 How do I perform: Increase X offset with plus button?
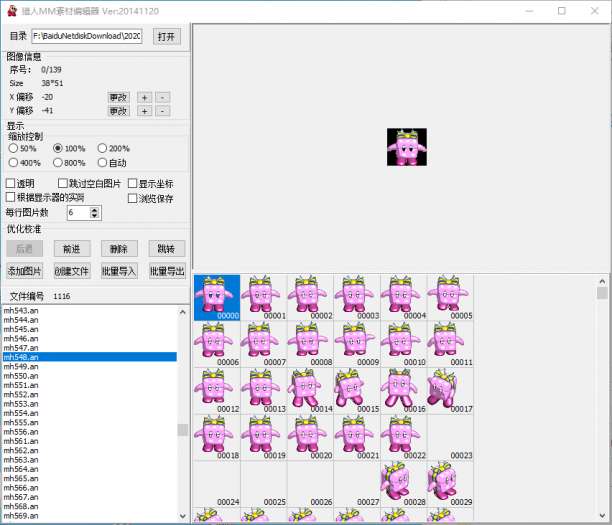(x=144, y=97)
